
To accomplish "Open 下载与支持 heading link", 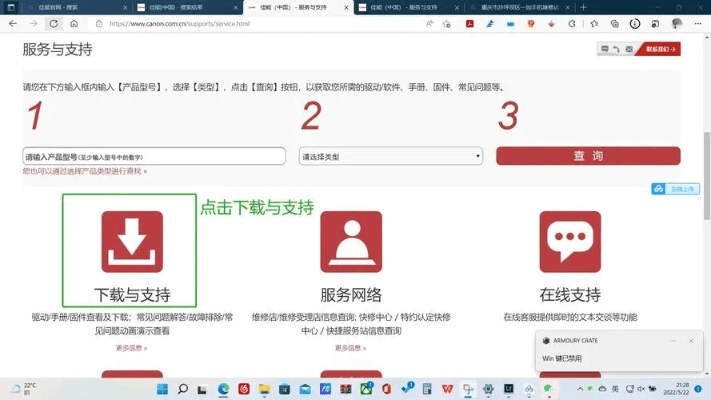I will (x=132, y=295).
